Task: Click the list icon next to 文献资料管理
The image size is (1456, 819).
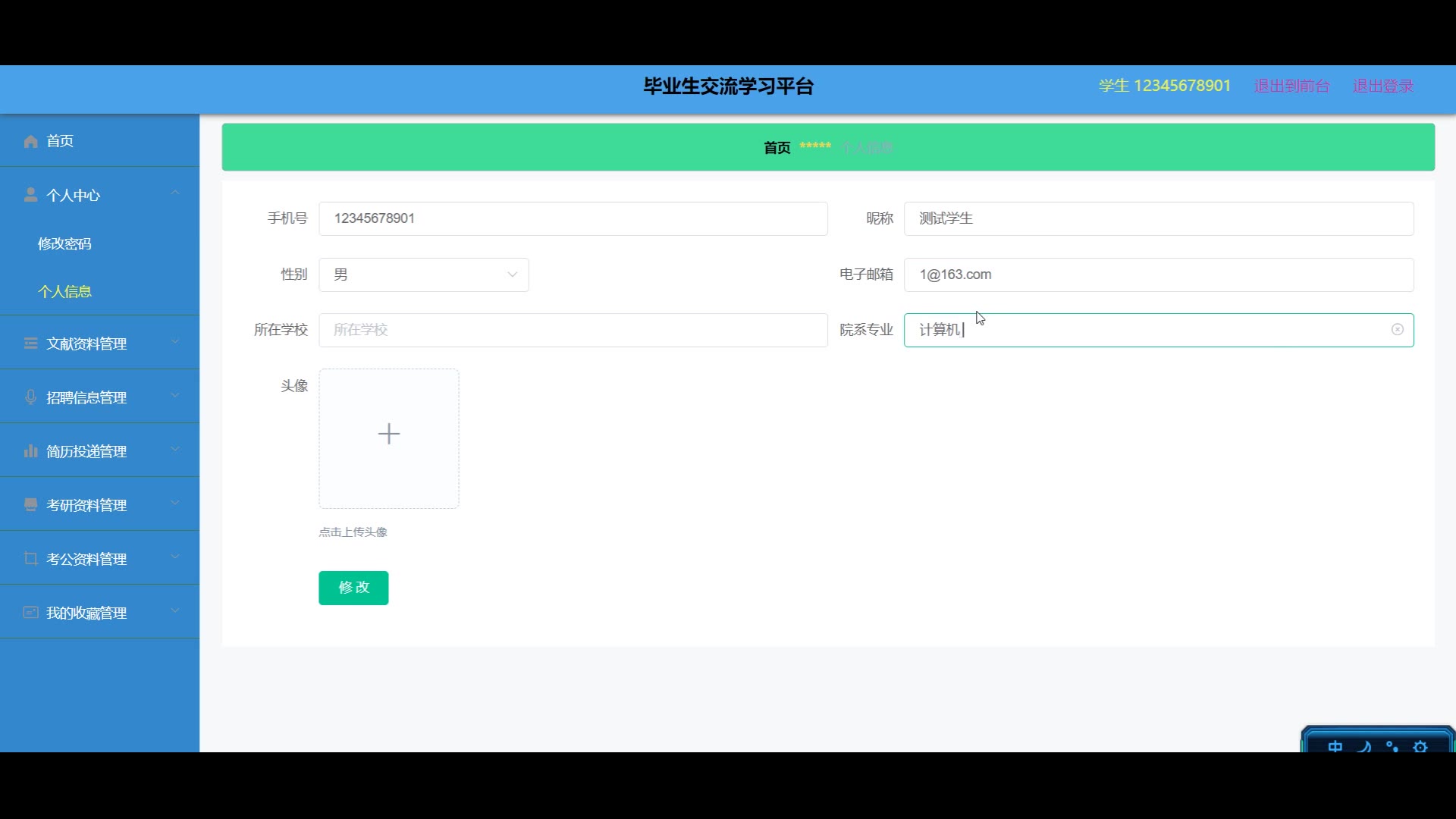Action: tap(30, 344)
